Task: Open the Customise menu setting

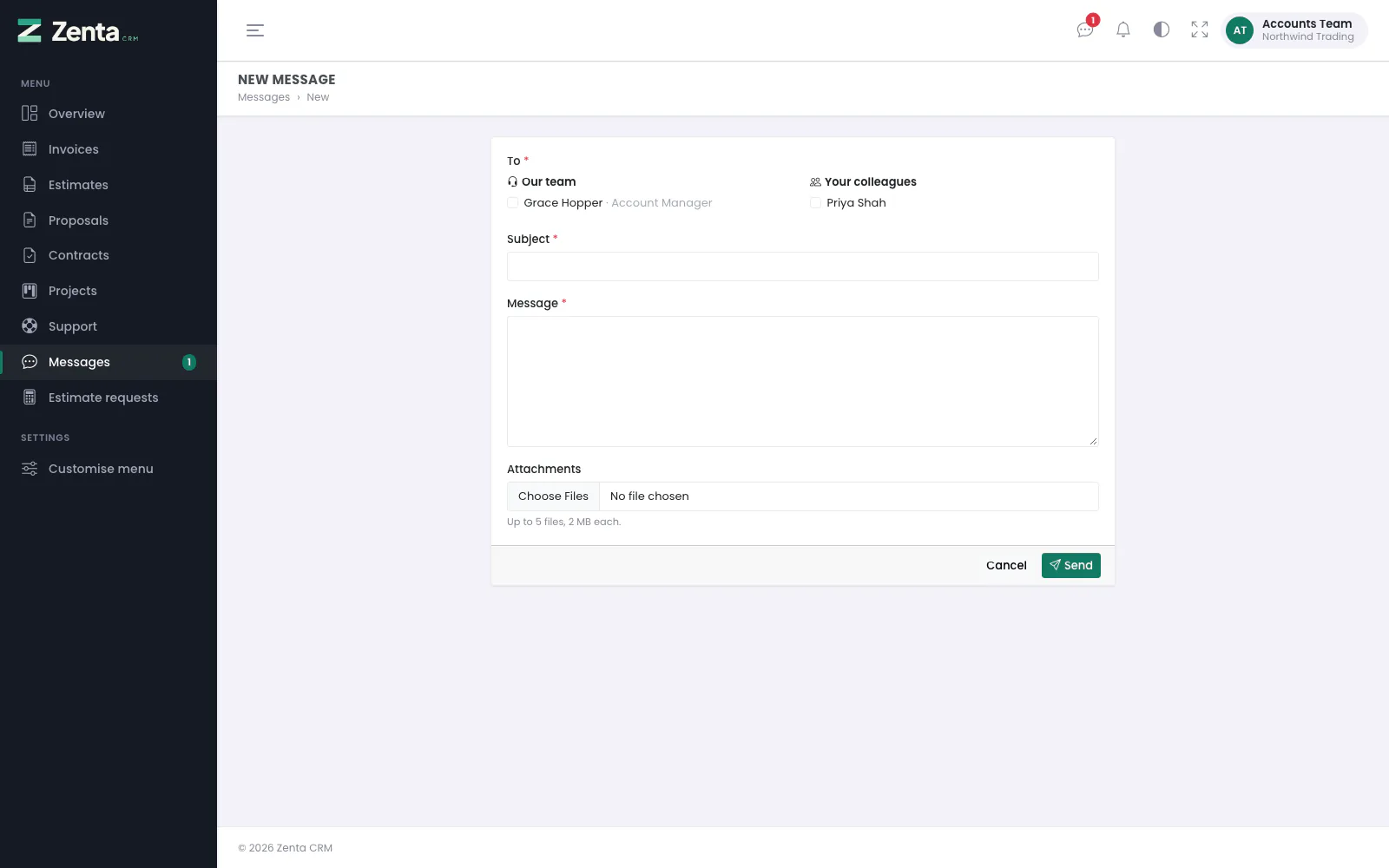Action: tap(109, 469)
